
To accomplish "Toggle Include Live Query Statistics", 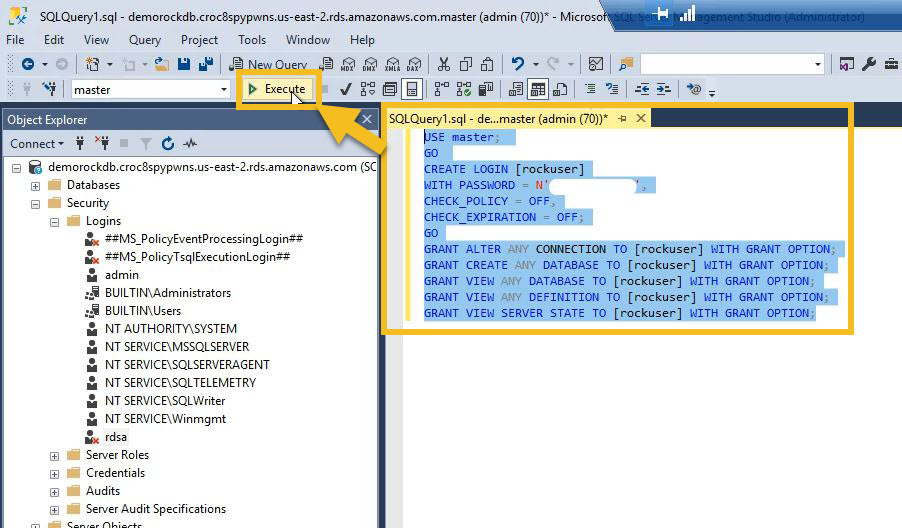I will [464, 89].
